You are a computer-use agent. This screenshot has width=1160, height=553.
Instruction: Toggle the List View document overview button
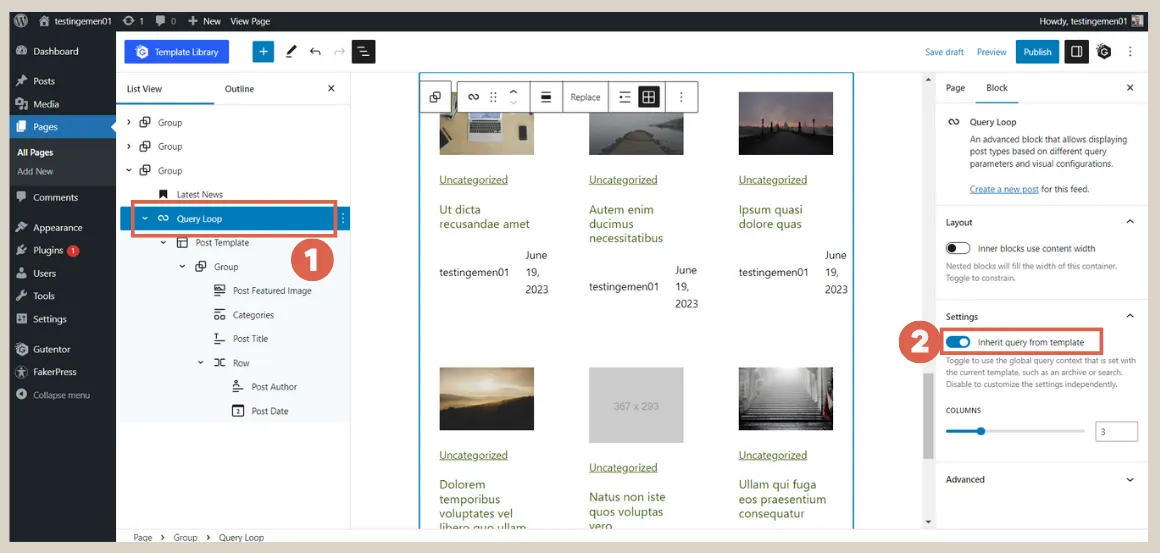363,52
